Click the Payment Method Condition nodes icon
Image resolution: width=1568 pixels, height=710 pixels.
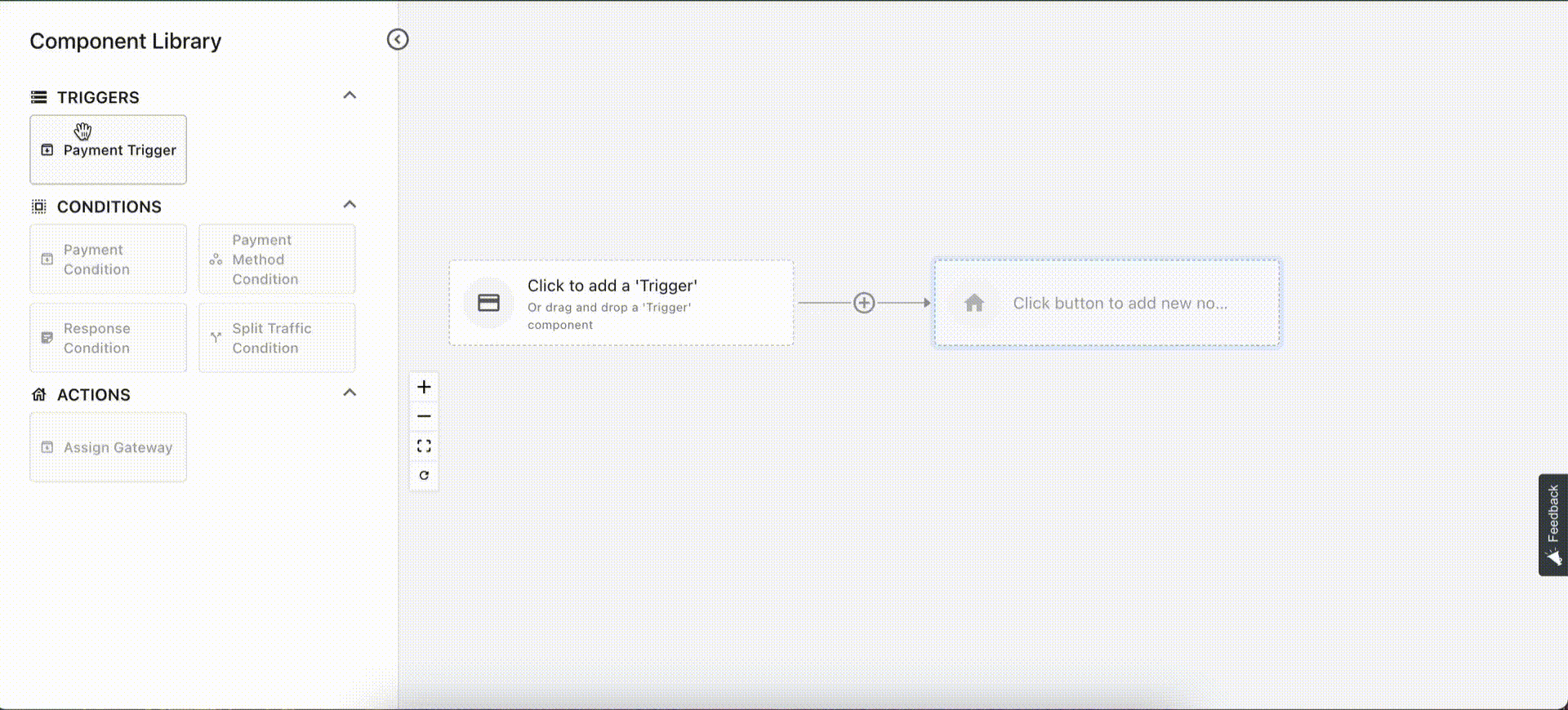[x=216, y=260]
